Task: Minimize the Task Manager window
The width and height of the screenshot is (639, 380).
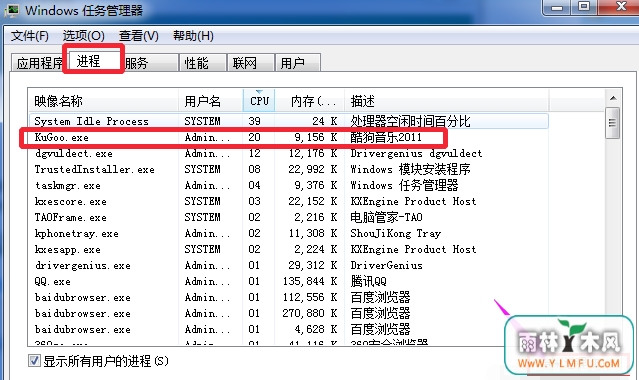Action: (x=557, y=7)
